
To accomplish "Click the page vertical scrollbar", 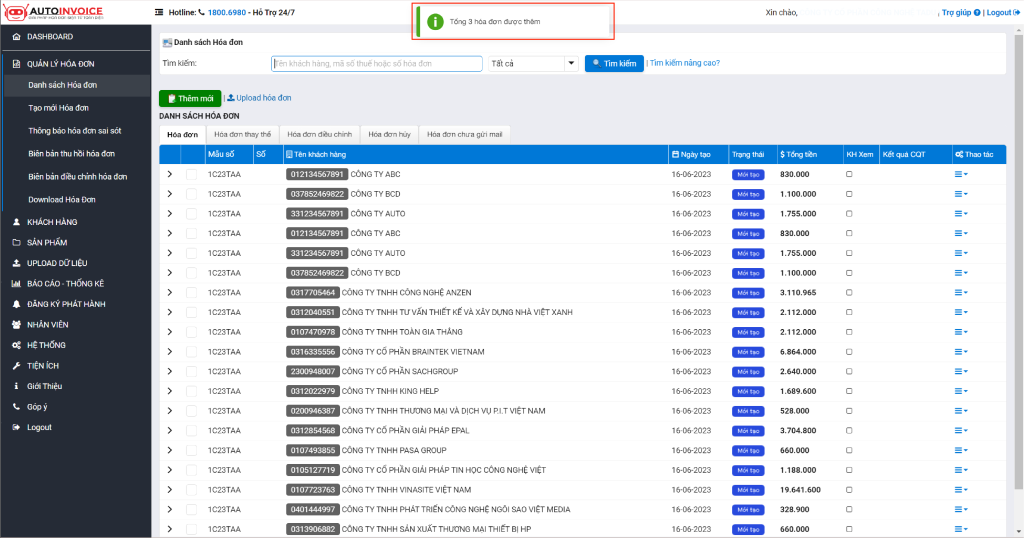I will [1019, 261].
